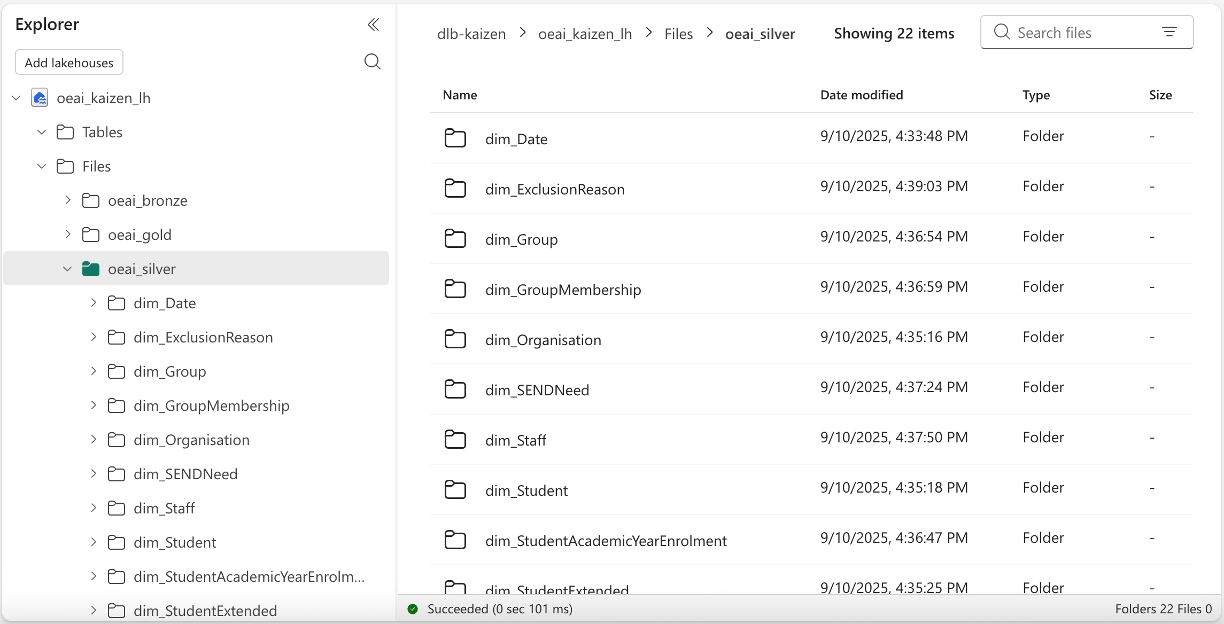Collapse the Explorer panel with the double chevron
Viewport: 1224px width, 624px height.
(372, 25)
